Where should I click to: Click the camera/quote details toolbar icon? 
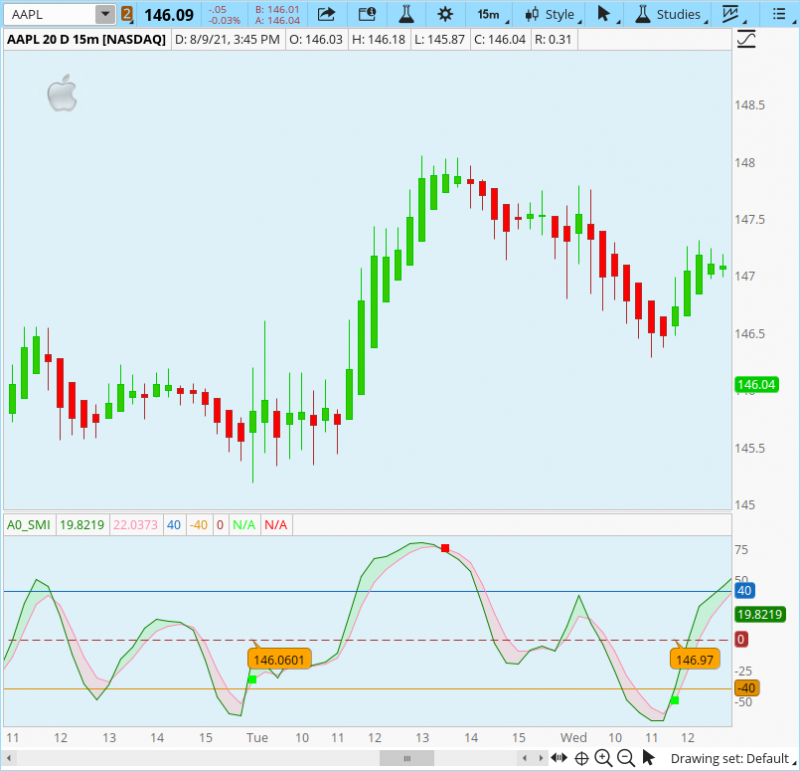point(367,14)
